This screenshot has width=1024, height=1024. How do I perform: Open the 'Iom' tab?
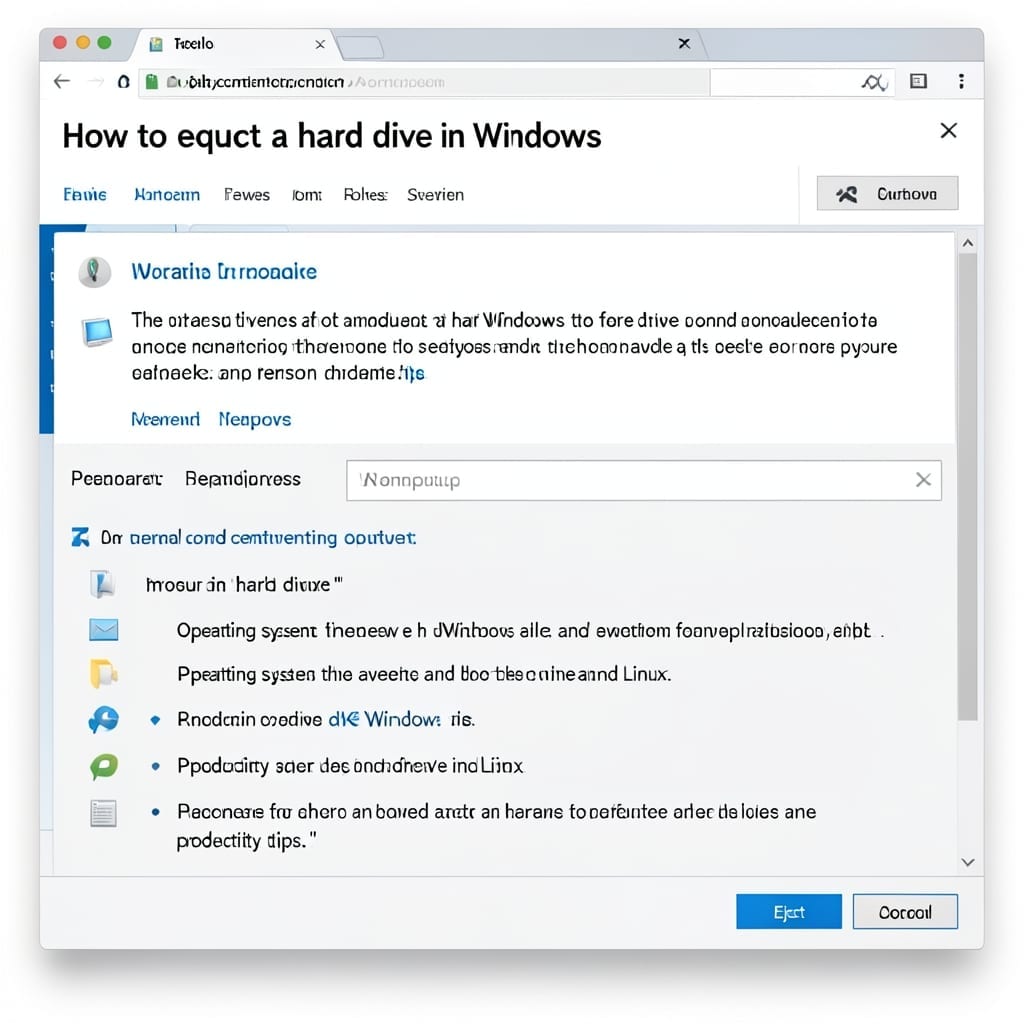point(307,195)
